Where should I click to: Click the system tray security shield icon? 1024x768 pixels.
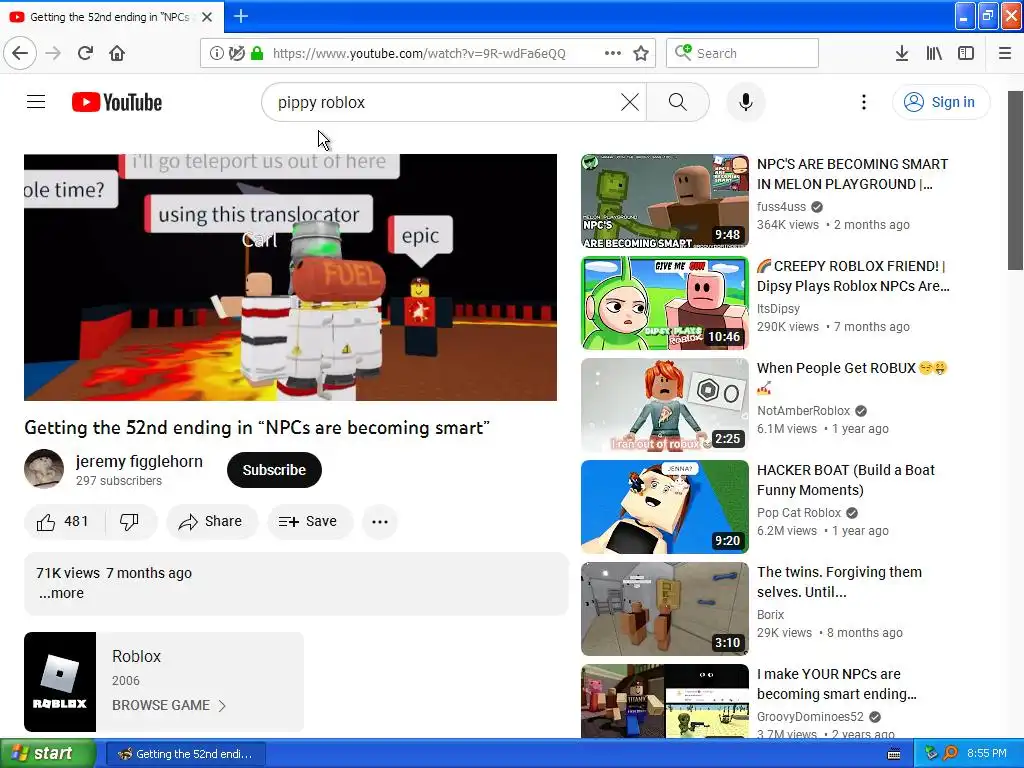click(931, 754)
